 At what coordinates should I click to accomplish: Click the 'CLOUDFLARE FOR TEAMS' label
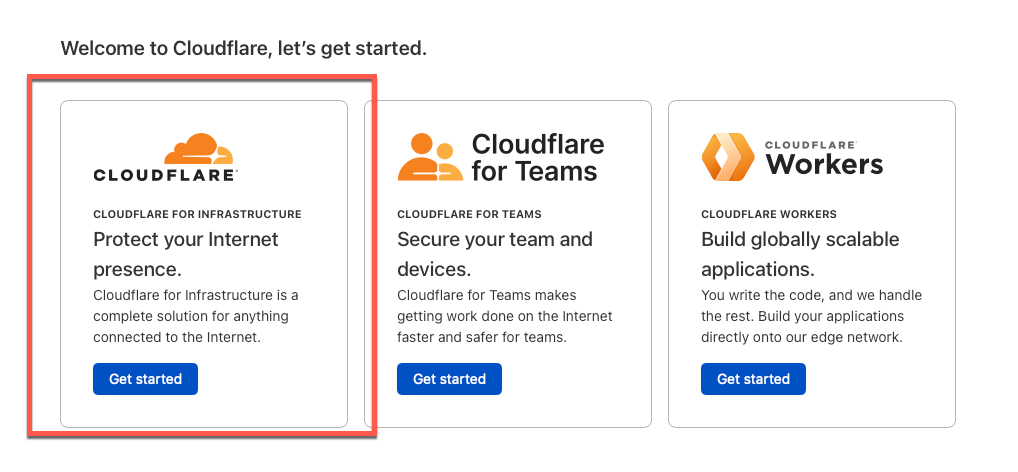tap(469, 214)
